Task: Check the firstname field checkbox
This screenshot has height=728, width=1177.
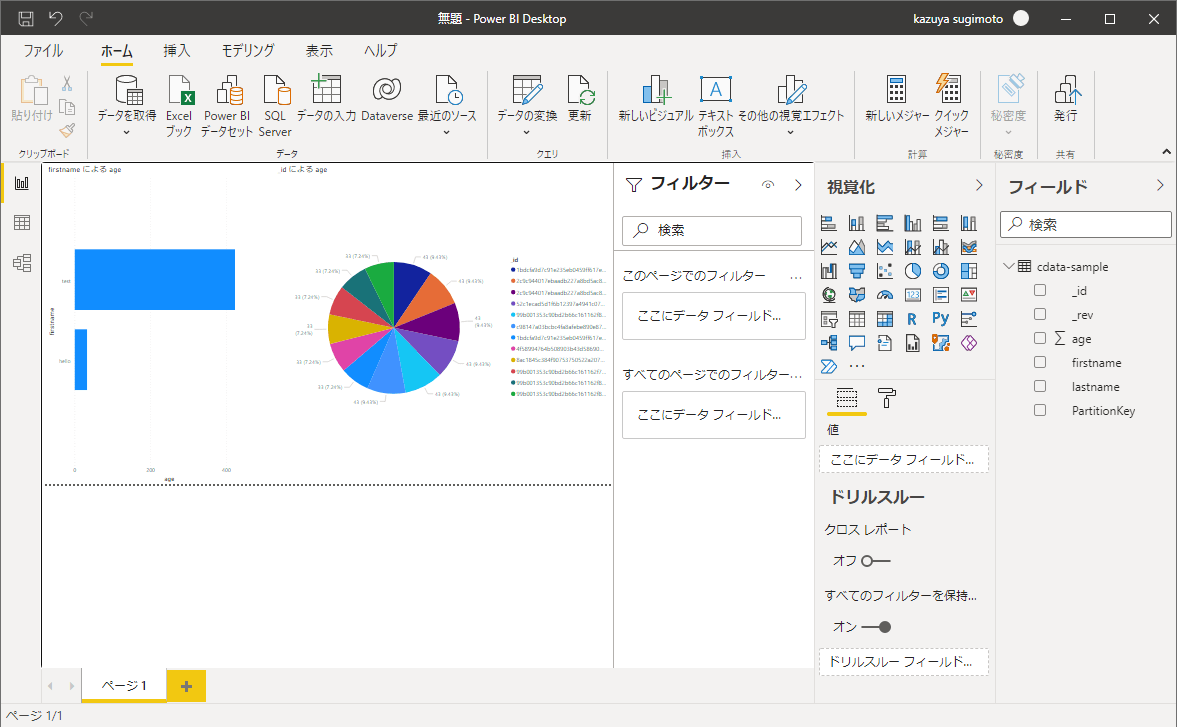Action: pos(1040,363)
